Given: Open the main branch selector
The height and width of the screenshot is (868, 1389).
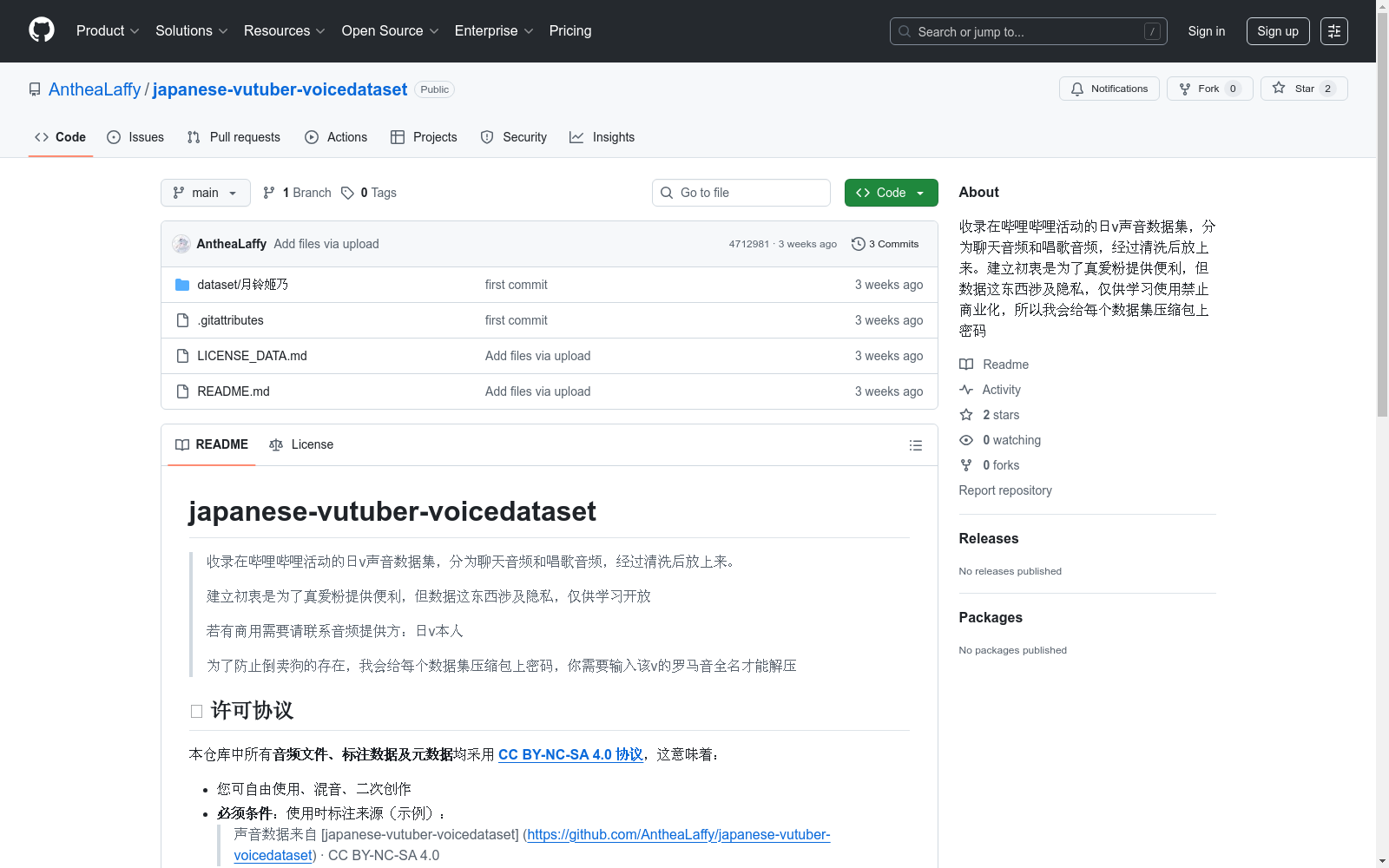Looking at the screenshot, I should pyautogui.click(x=206, y=193).
